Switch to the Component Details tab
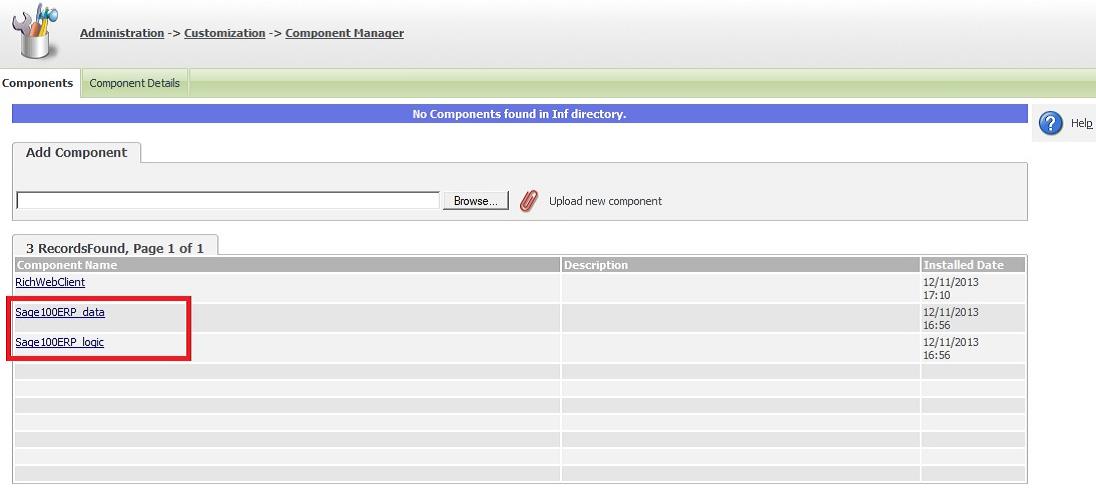Image resolution: width=1096 pixels, height=488 pixels. click(x=135, y=83)
